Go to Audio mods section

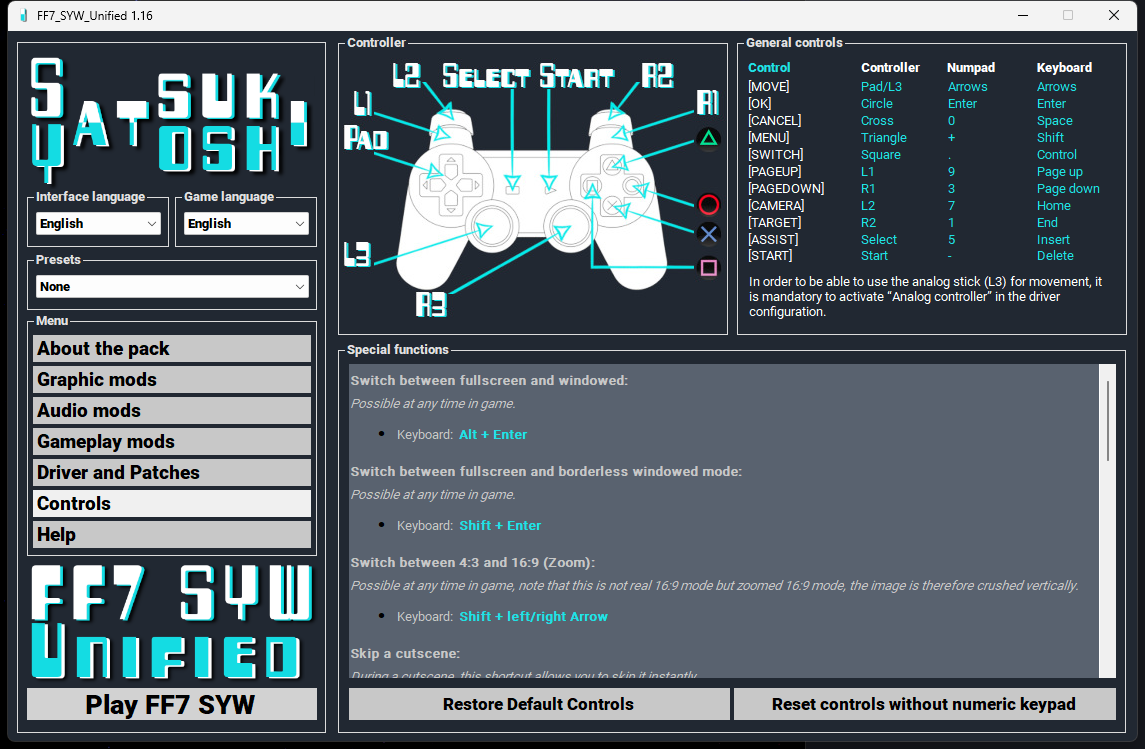point(172,410)
